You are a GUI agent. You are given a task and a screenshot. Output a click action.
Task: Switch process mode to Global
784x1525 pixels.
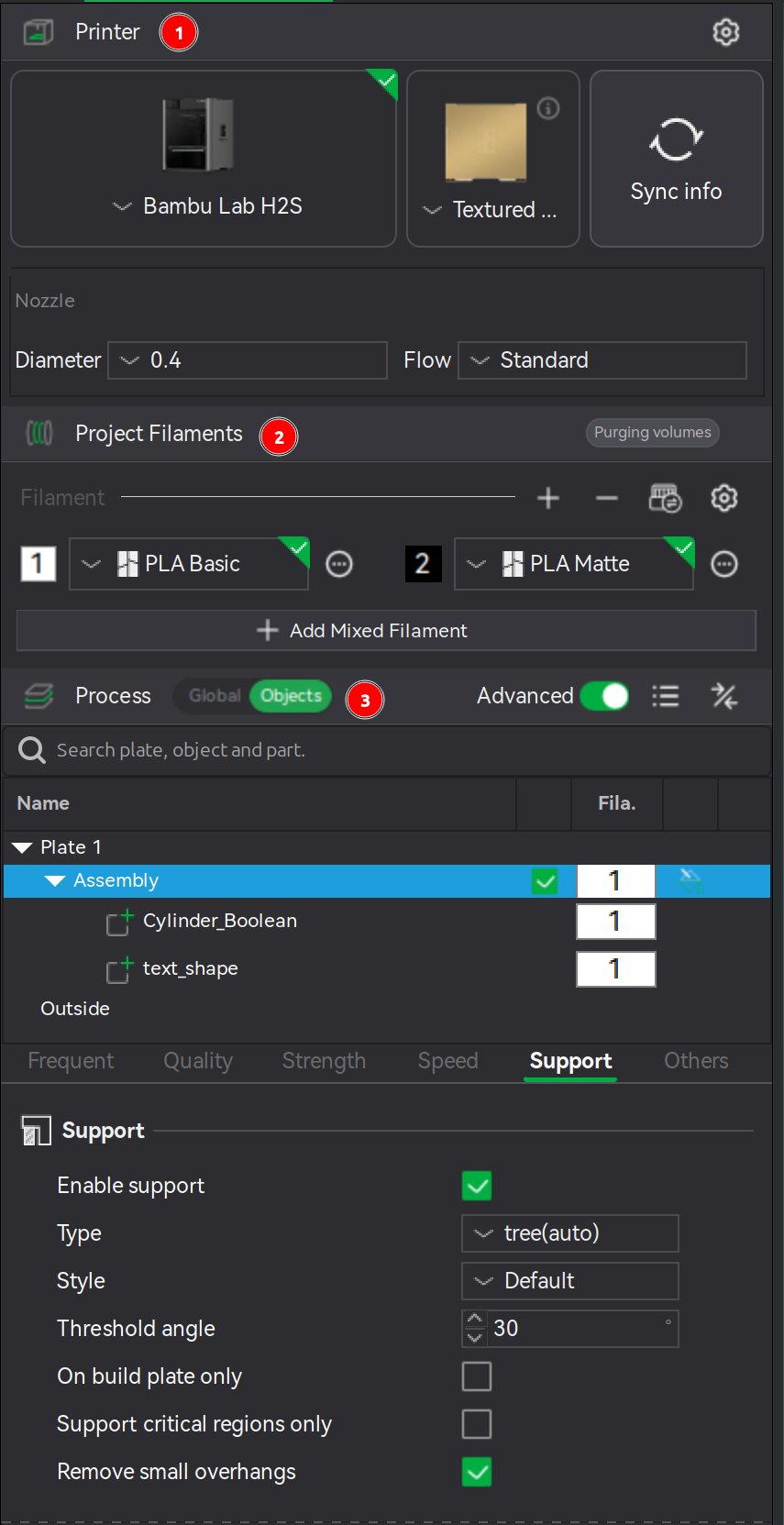(214, 696)
